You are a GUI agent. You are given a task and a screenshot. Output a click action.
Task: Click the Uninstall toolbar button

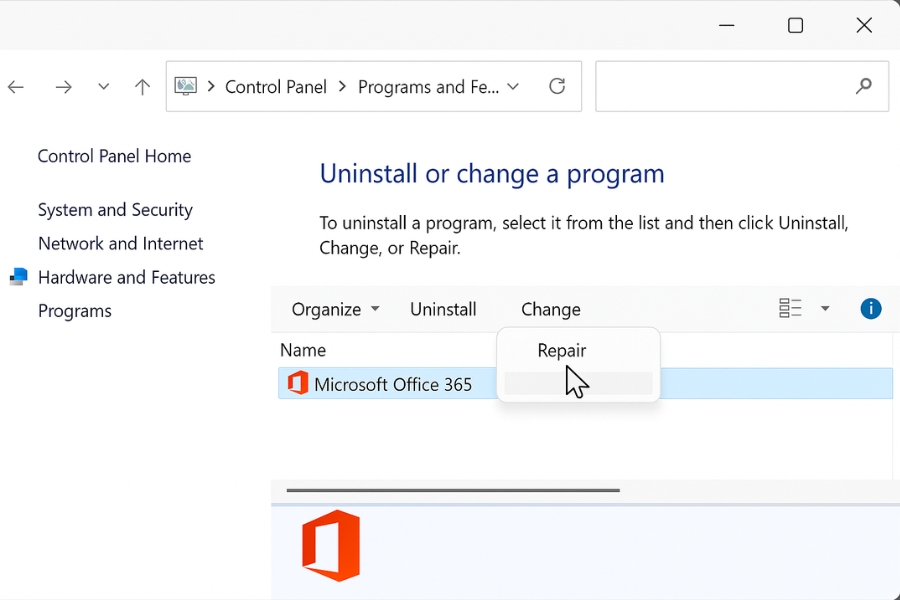coord(443,309)
